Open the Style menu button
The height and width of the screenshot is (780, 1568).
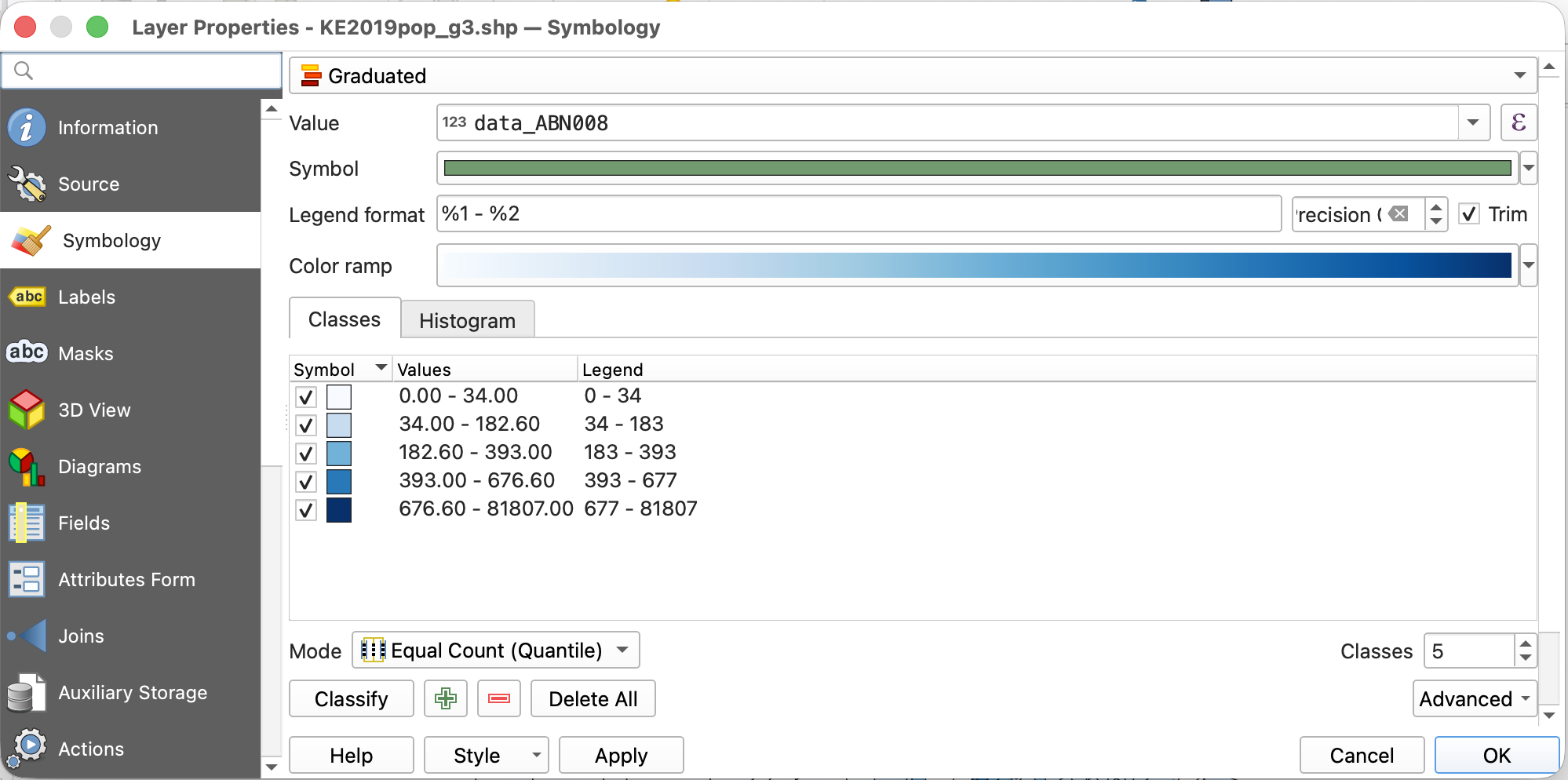pos(487,755)
